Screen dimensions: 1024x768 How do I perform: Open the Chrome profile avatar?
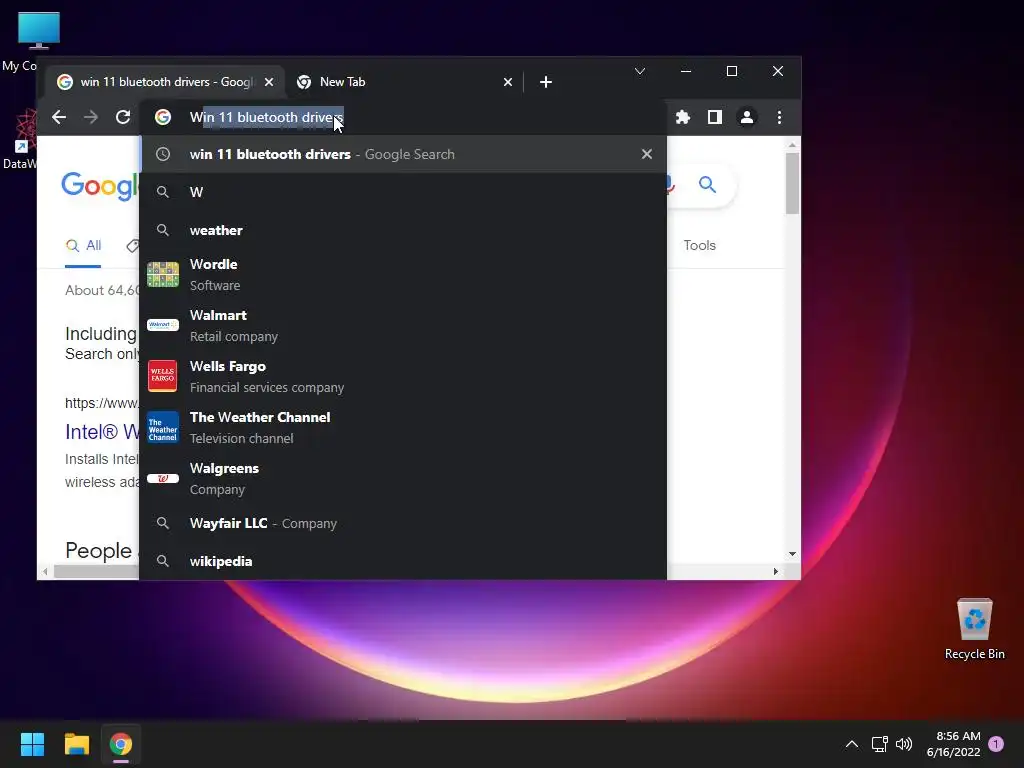pos(746,117)
